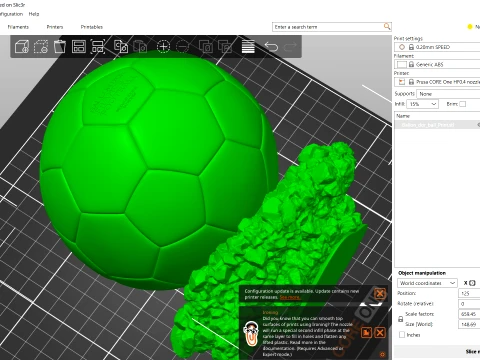Close the Ironing hint notification
480x360 pixels.
[380, 332]
